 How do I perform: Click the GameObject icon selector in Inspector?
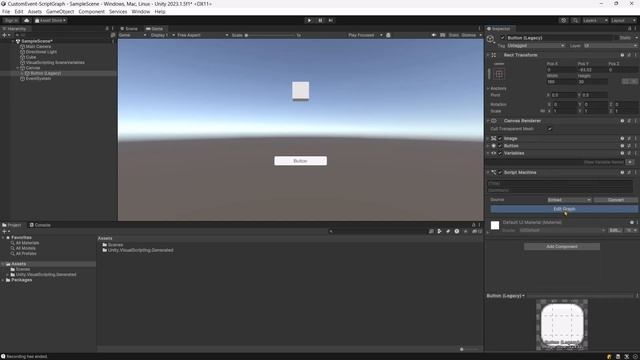(x=490, y=39)
